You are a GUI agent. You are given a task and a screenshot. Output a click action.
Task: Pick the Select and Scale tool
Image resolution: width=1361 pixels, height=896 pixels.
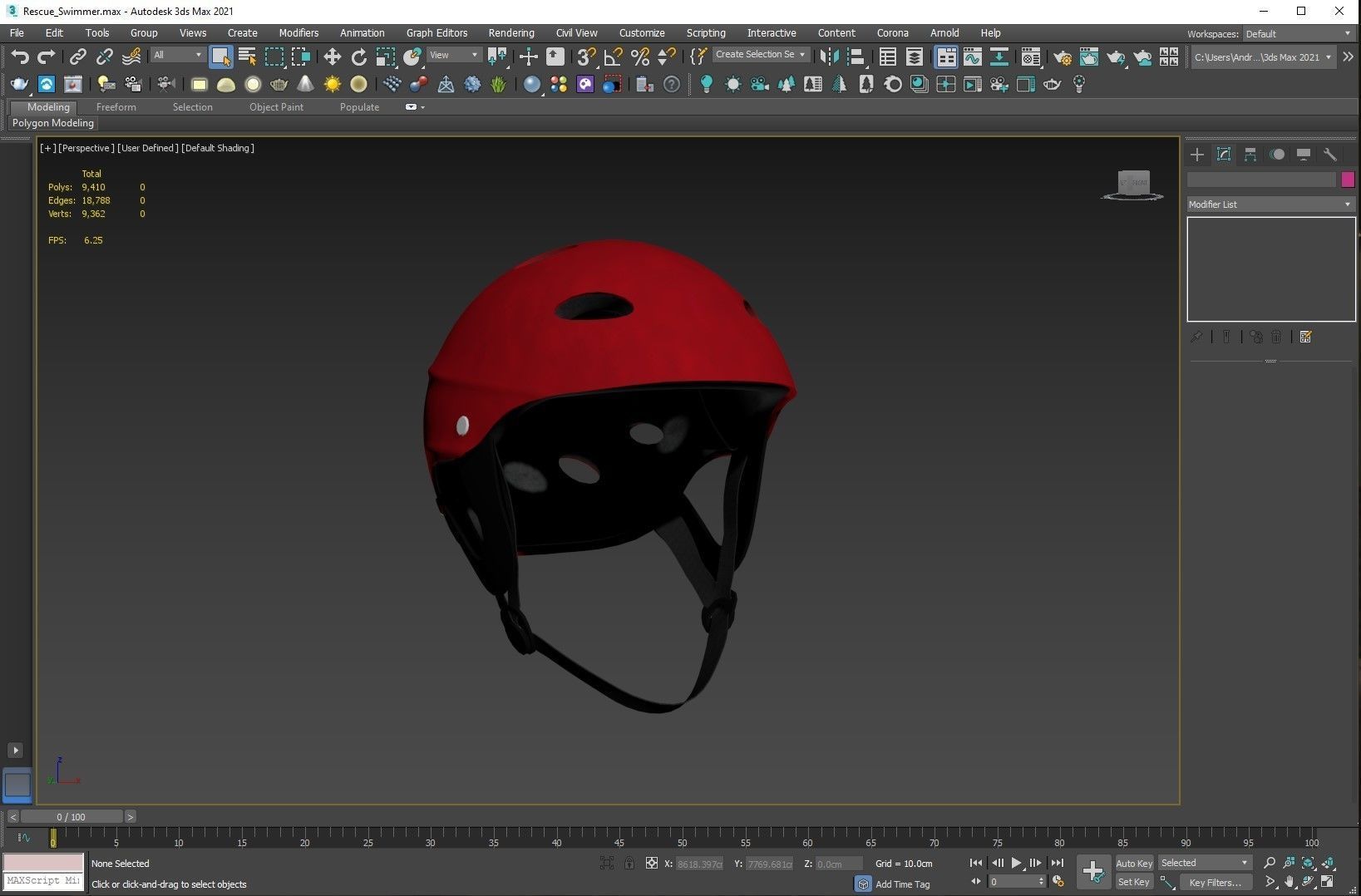coord(385,57)
